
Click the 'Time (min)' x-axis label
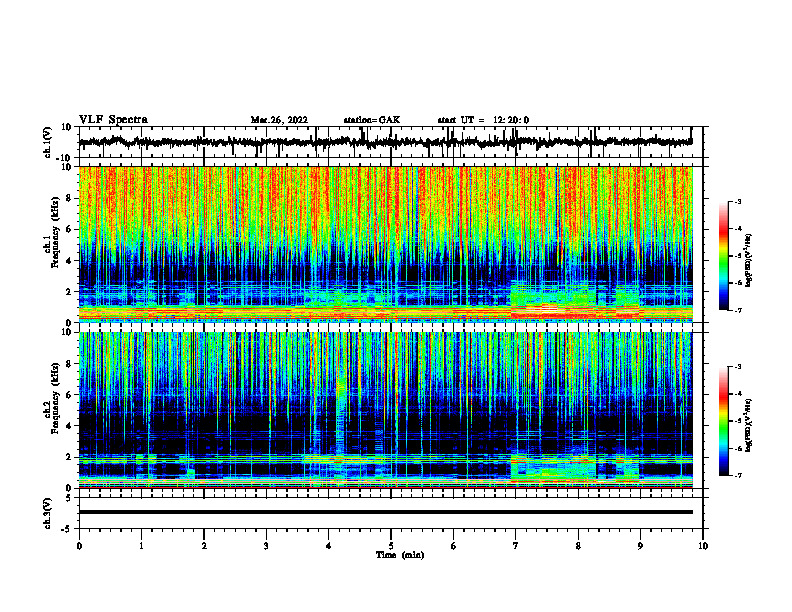400,555
